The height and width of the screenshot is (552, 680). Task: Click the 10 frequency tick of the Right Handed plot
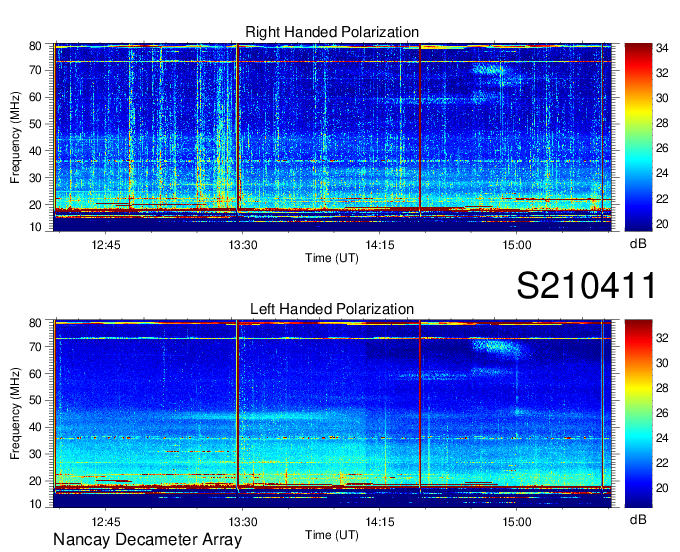point(35,227)
